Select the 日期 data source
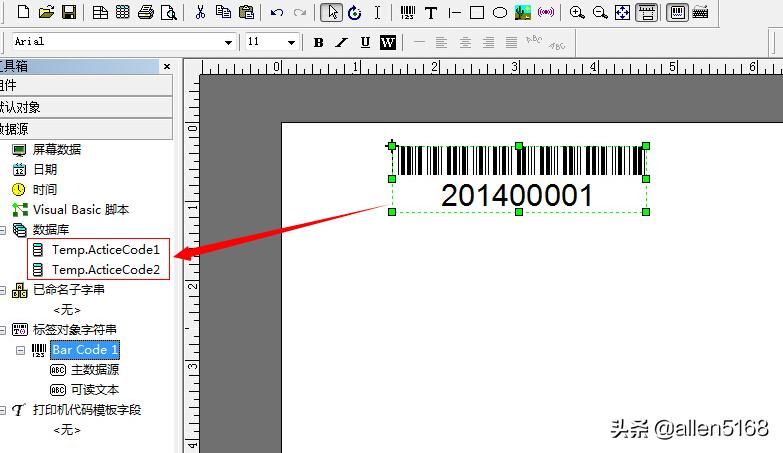This screenshot has width=783, height=453. [x=45, y=169]
